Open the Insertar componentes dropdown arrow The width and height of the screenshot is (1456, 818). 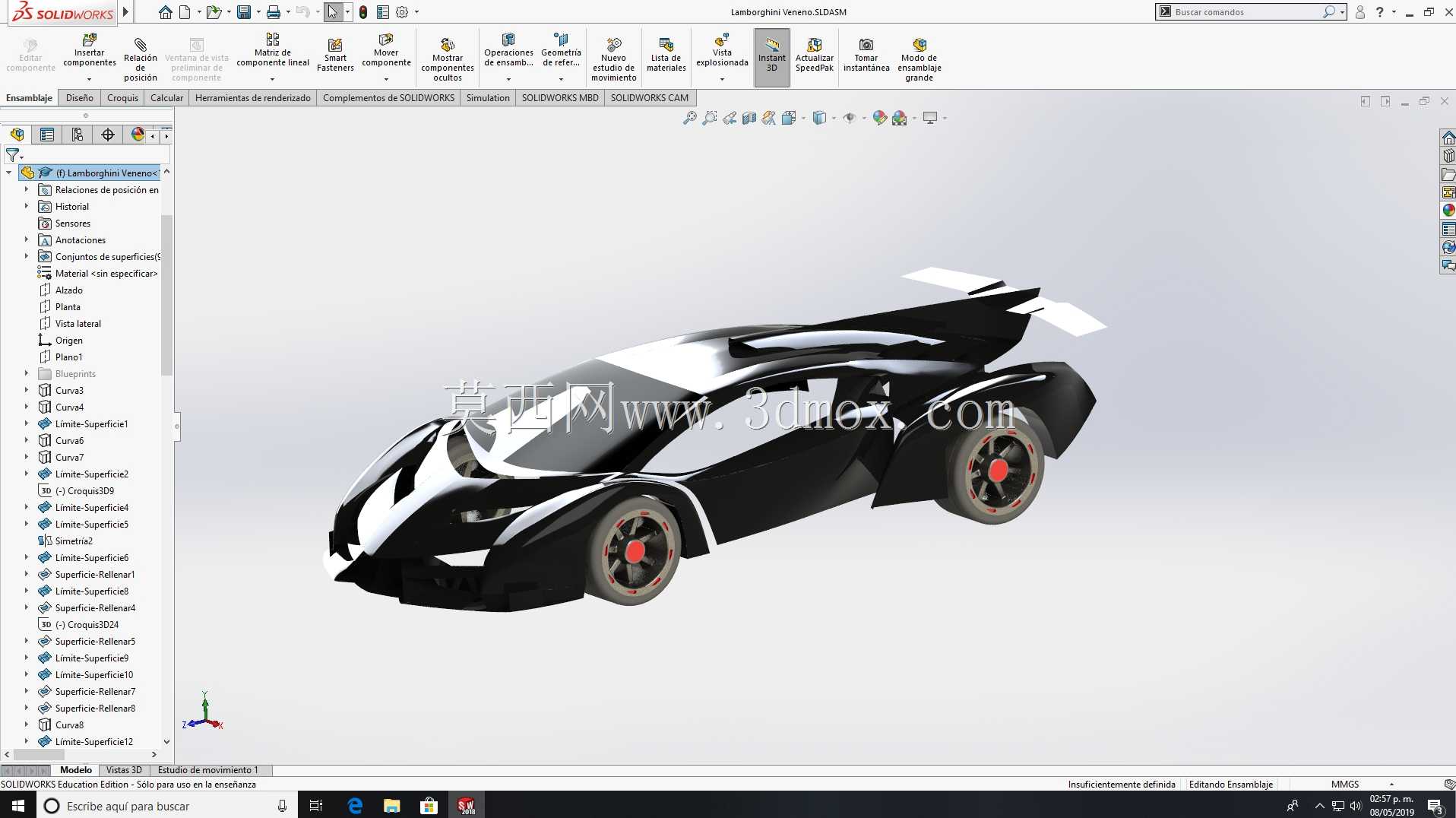coord(89,79)
